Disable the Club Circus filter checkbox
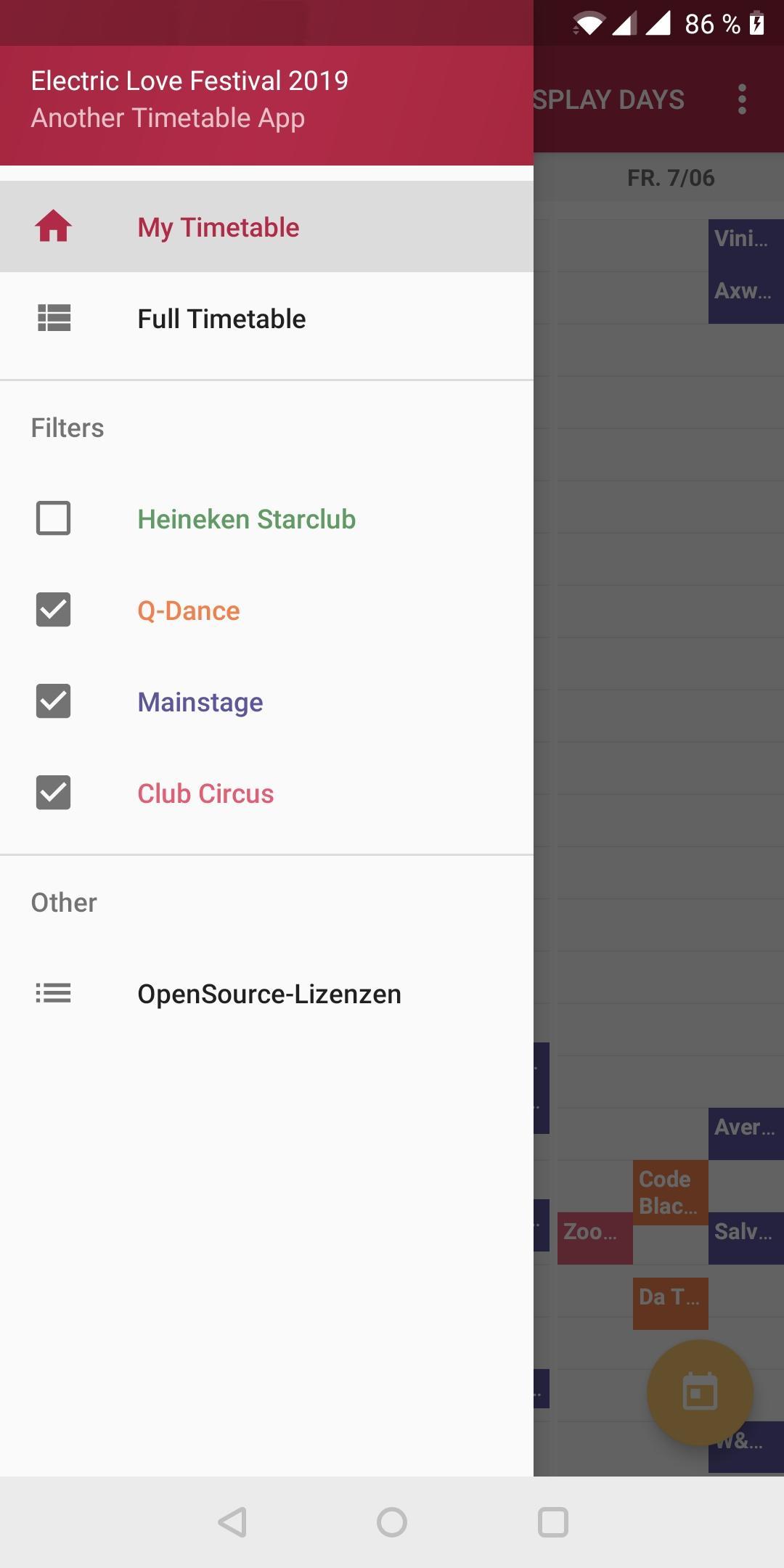 click(x=54, y=793)
